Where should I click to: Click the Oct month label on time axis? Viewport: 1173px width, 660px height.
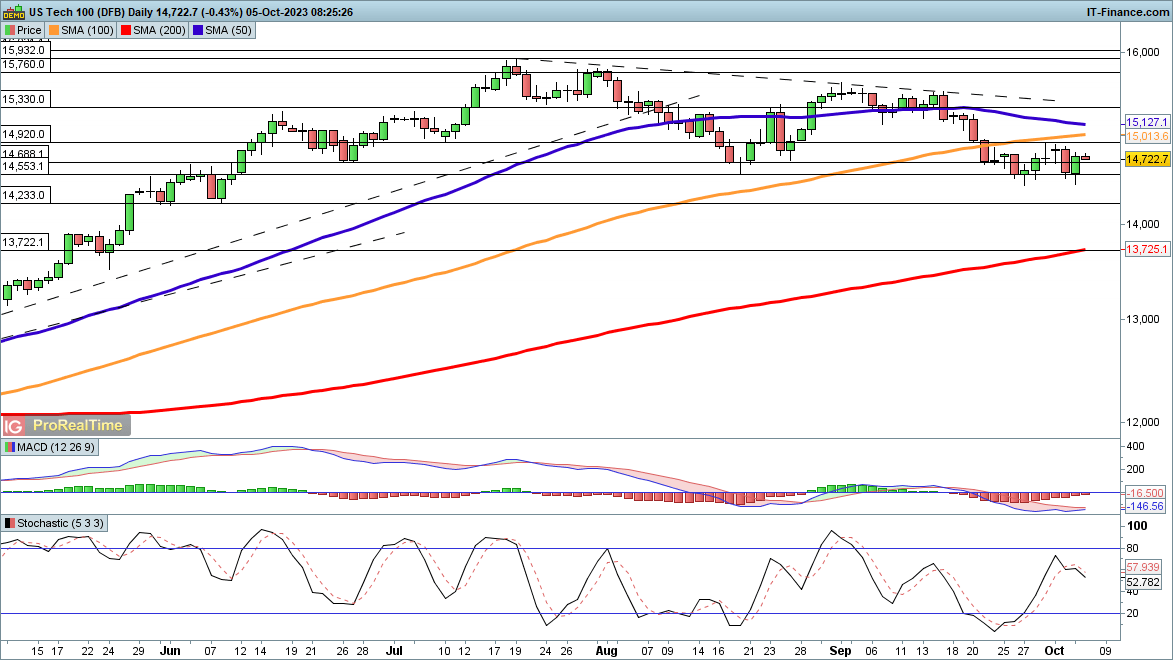[1054, 650]
